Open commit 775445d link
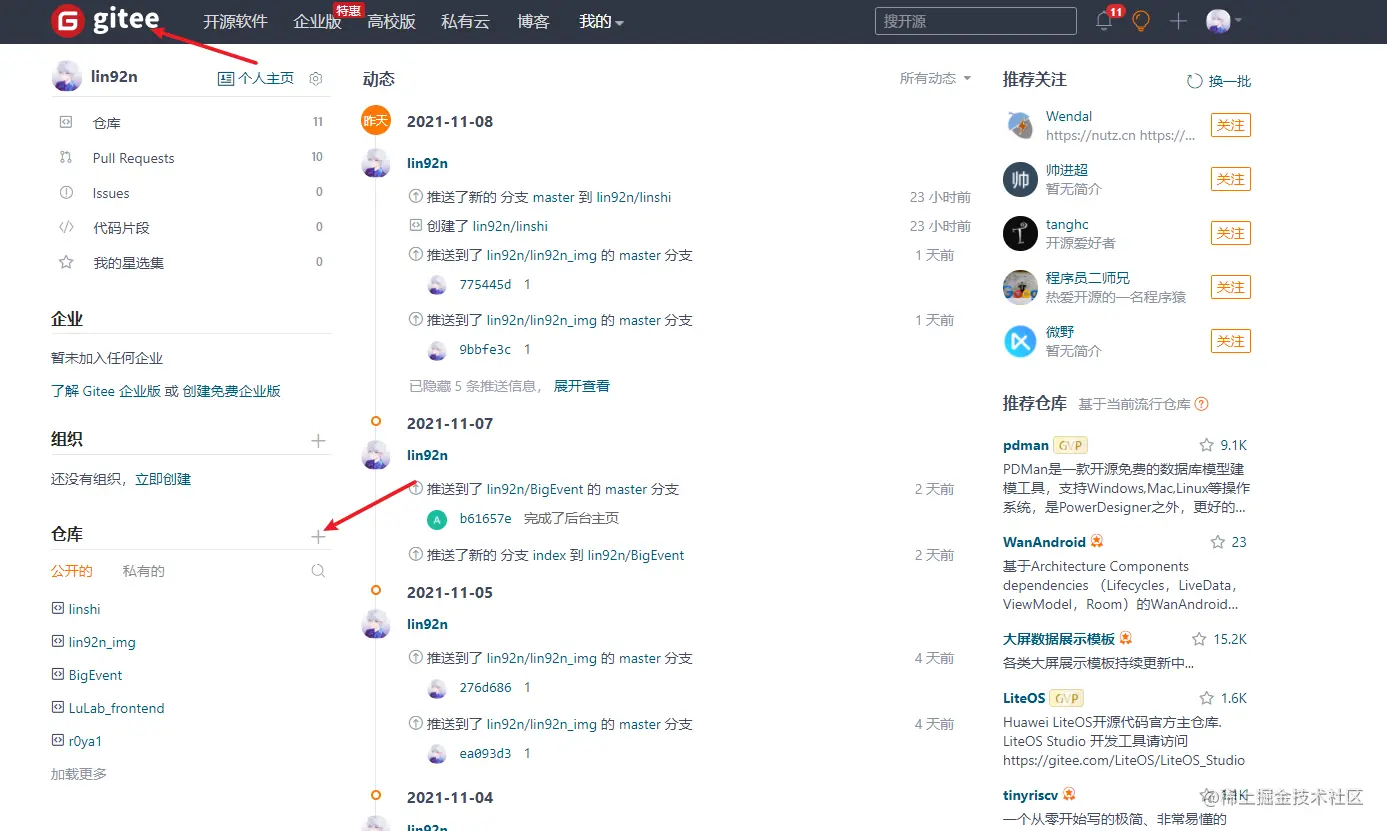This screenshot has width=1387, height=831. coord(485,285)
